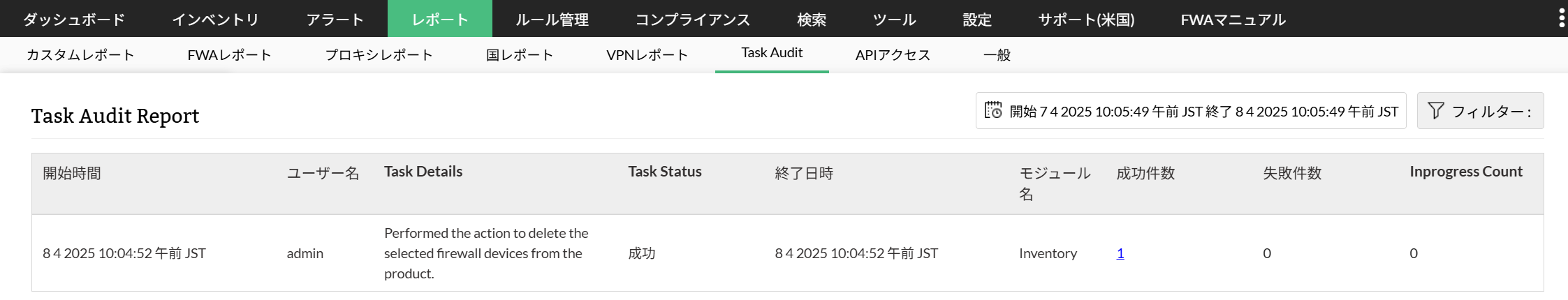The image size is (1568, 300).
Task: Click the success count link 1
Action: 1120,253
